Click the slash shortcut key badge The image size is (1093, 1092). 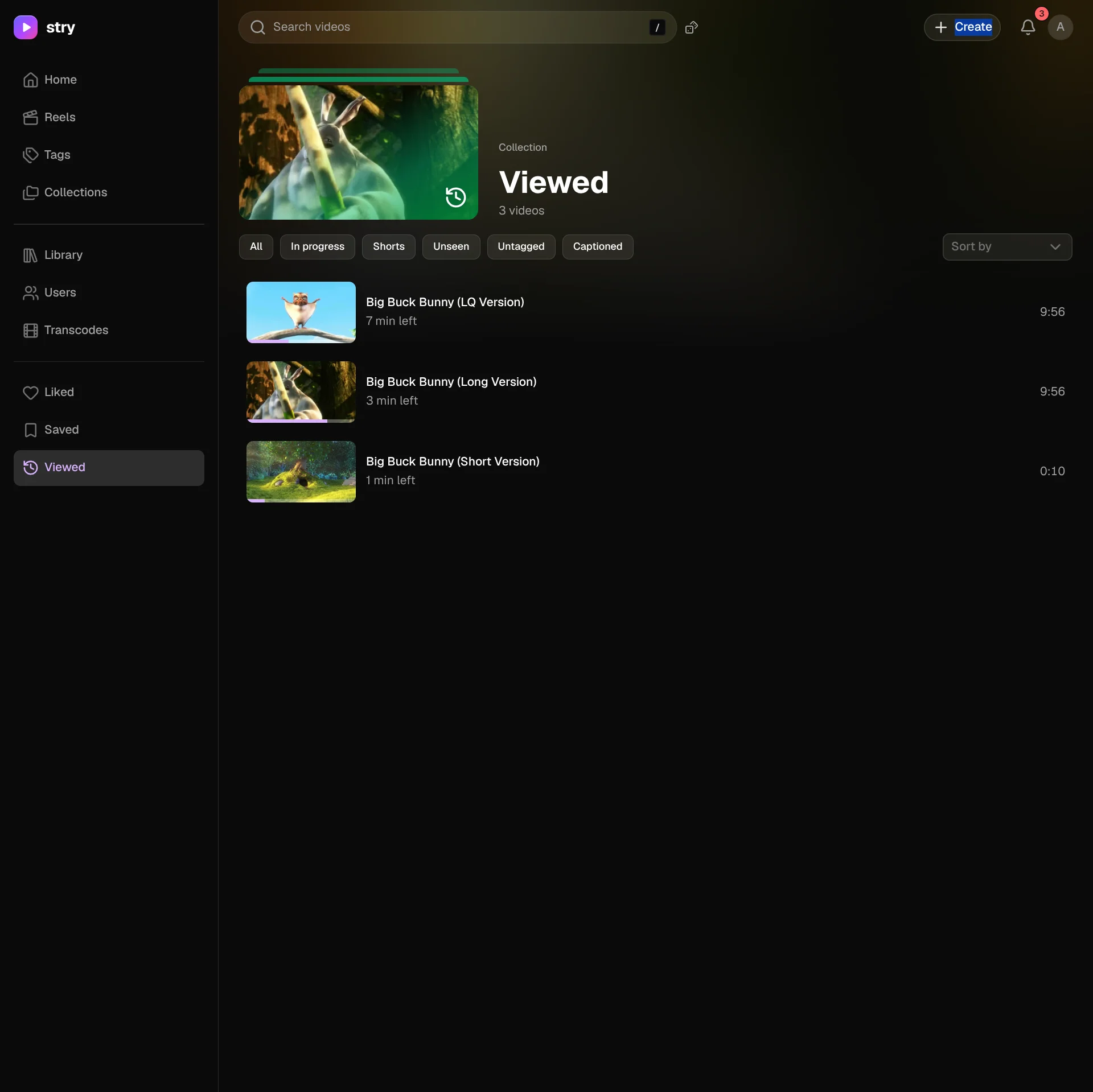[x=657, y=27]
